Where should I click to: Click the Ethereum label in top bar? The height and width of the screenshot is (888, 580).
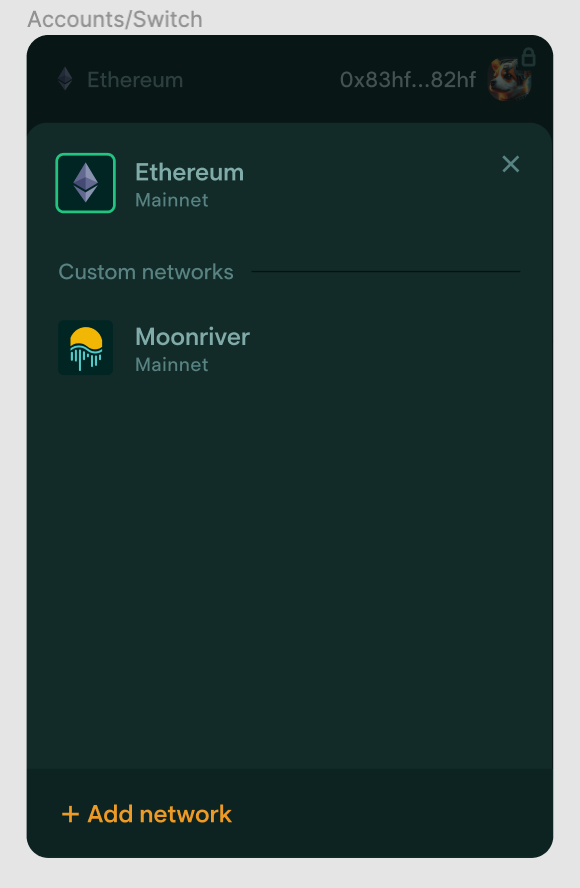(135, 80)
